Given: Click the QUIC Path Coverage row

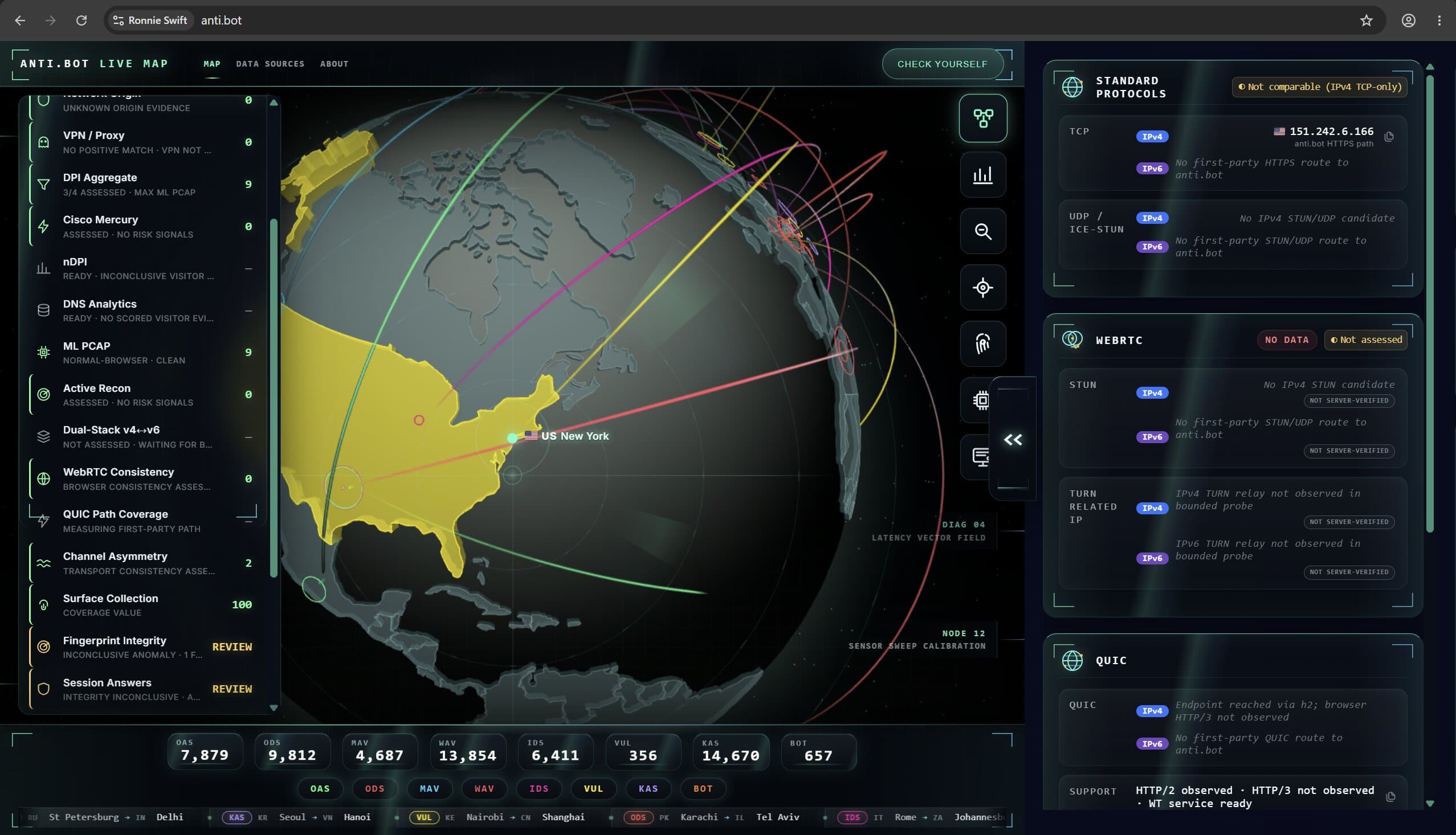Looking at the screenshot, I should tap(144, 521).
